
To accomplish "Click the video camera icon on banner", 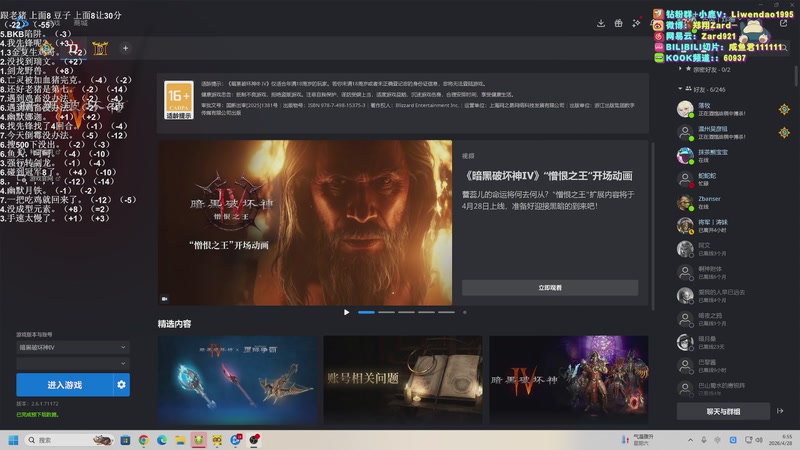I will [165, 298].
